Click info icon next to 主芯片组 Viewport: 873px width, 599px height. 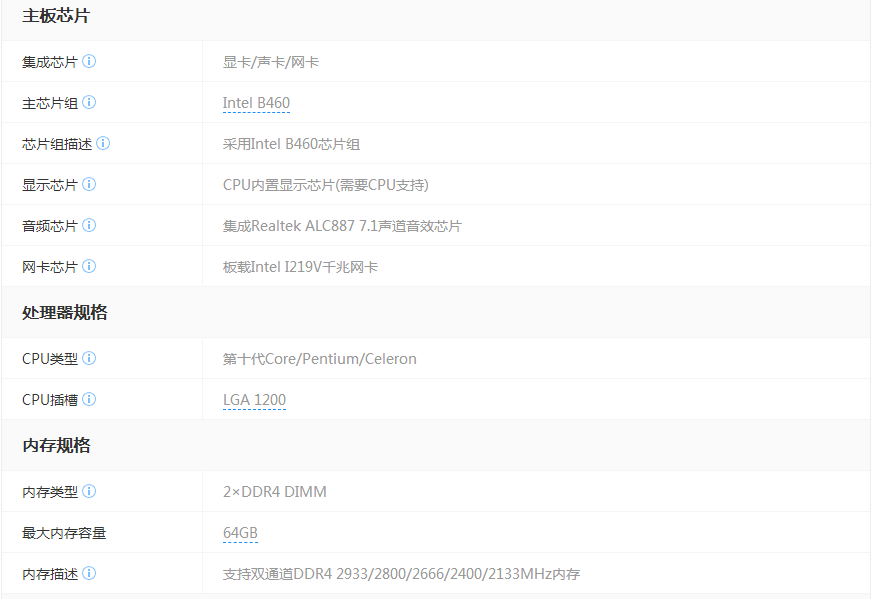coord(89,102)
